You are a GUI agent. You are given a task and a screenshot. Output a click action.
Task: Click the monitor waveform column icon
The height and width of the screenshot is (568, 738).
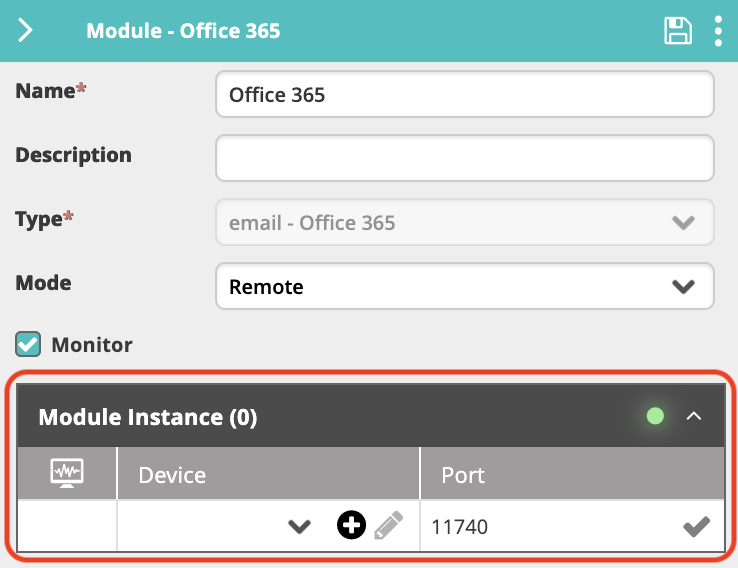(67, 473)
